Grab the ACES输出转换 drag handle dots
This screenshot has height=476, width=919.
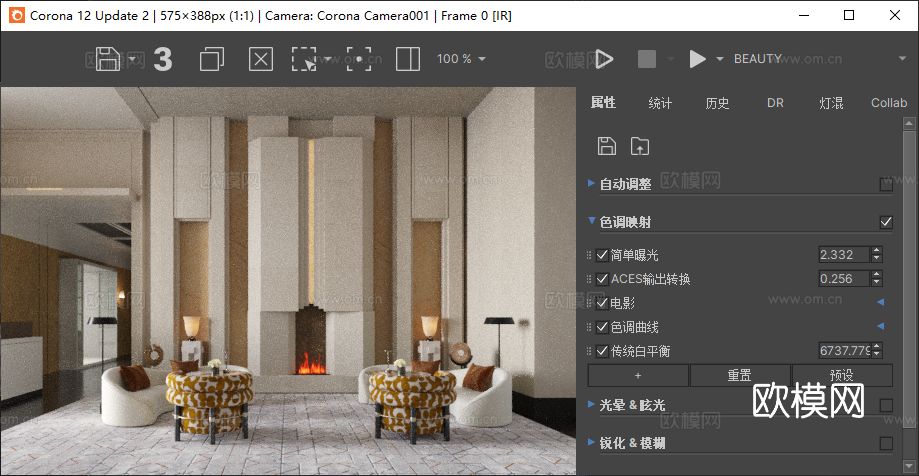pyautogui.click(x=589, y=279)
